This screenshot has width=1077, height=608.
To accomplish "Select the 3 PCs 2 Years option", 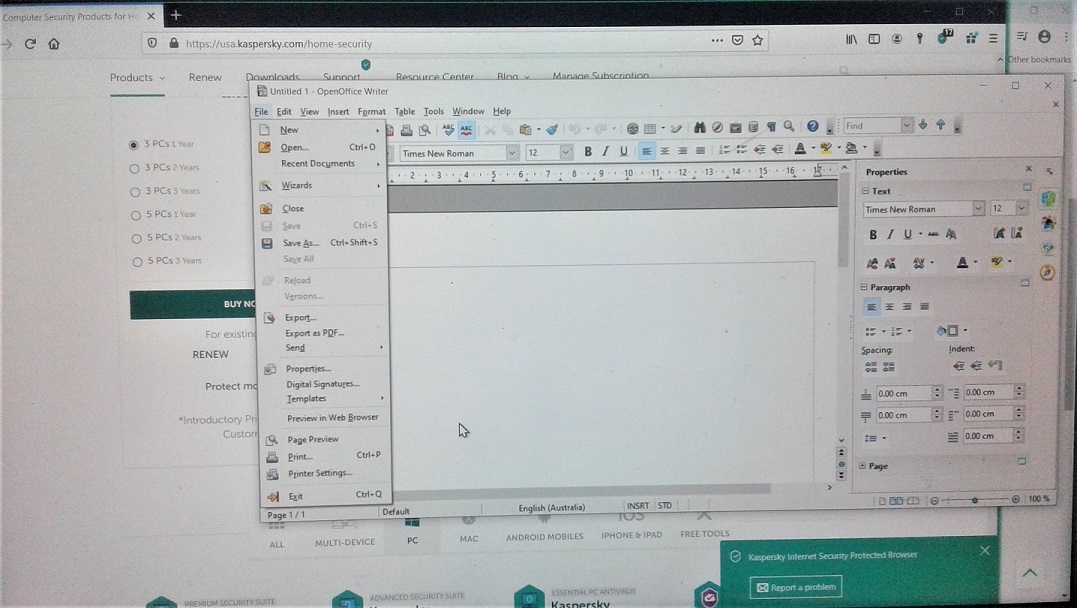I will [135, 168].
